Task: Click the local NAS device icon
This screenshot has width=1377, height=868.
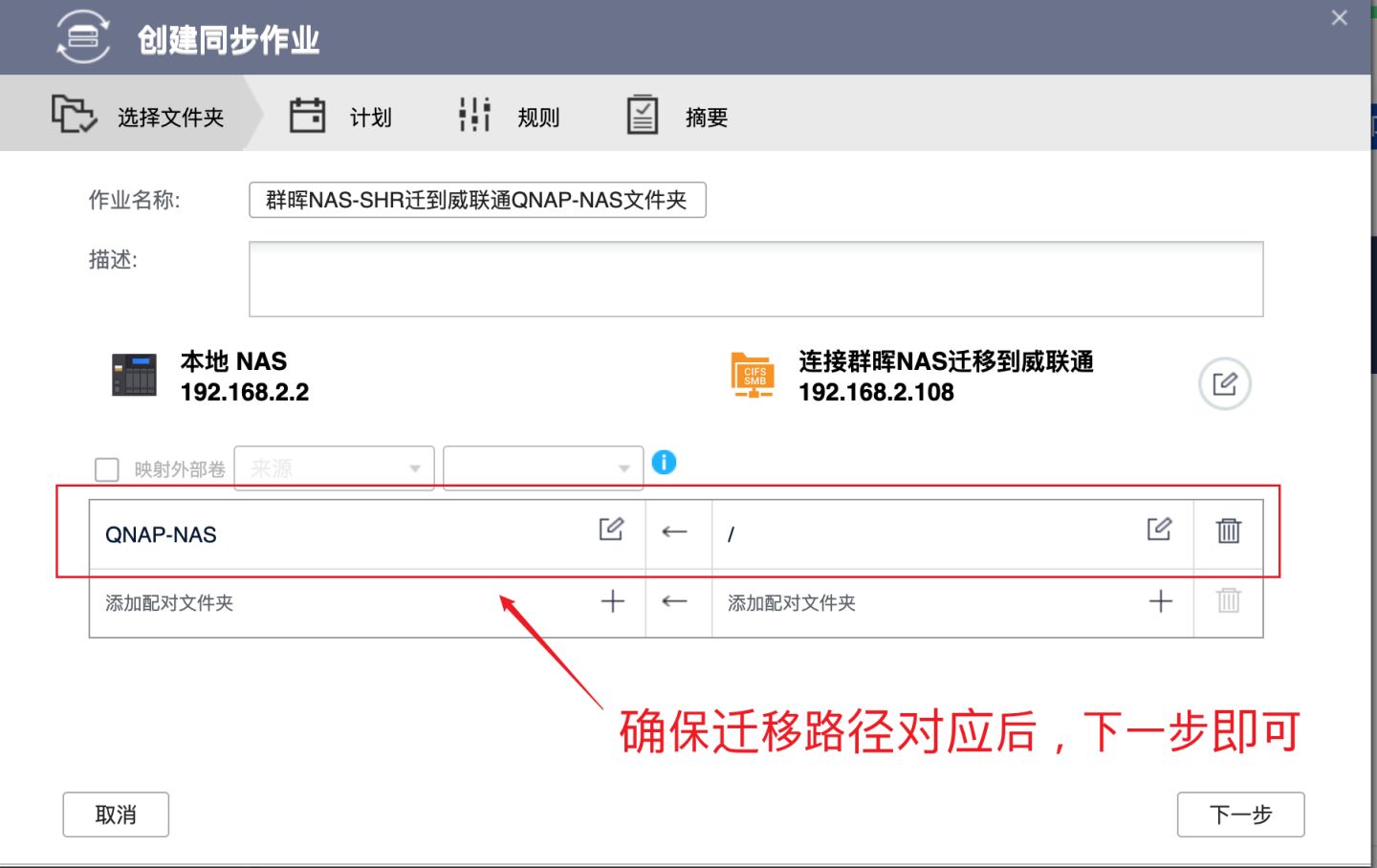Action: (135, 376)
